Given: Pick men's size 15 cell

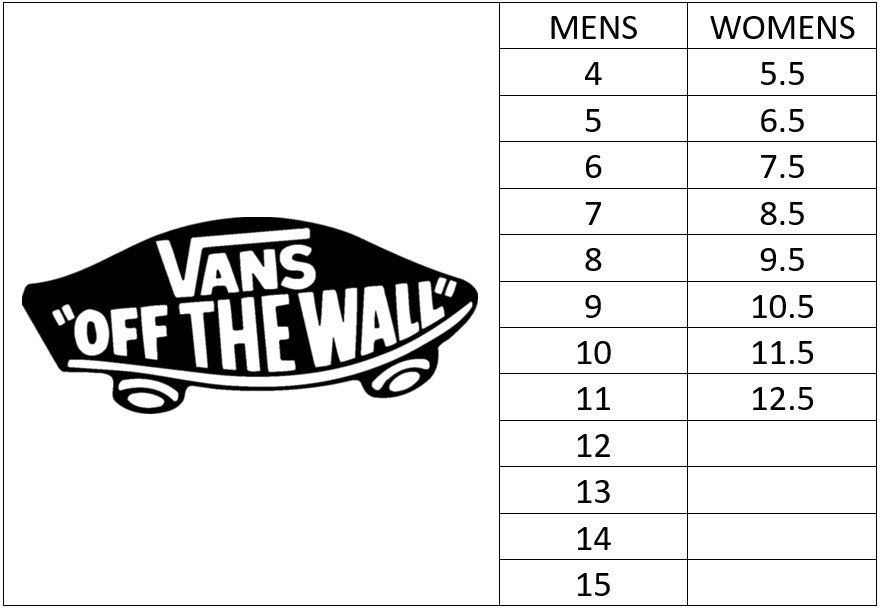Looking at the screenshot, I should (593, 585).
